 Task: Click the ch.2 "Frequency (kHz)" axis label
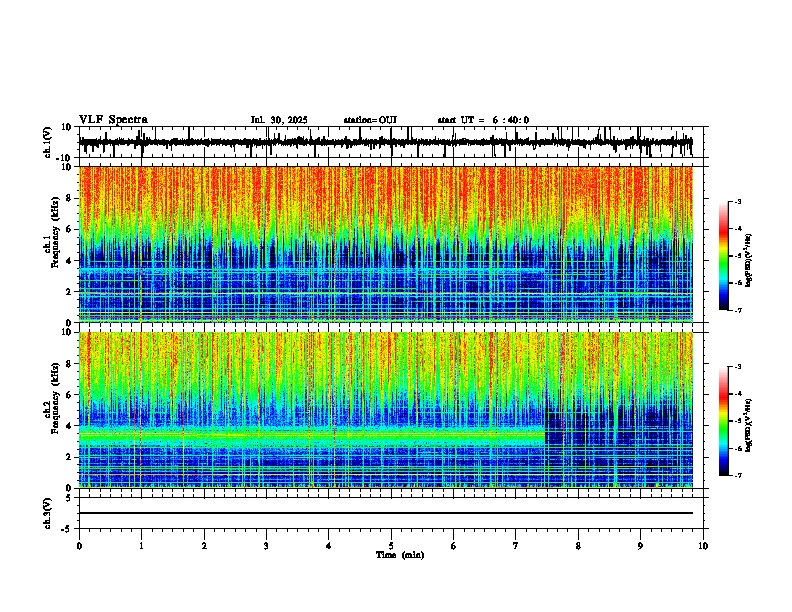(56, 398)
